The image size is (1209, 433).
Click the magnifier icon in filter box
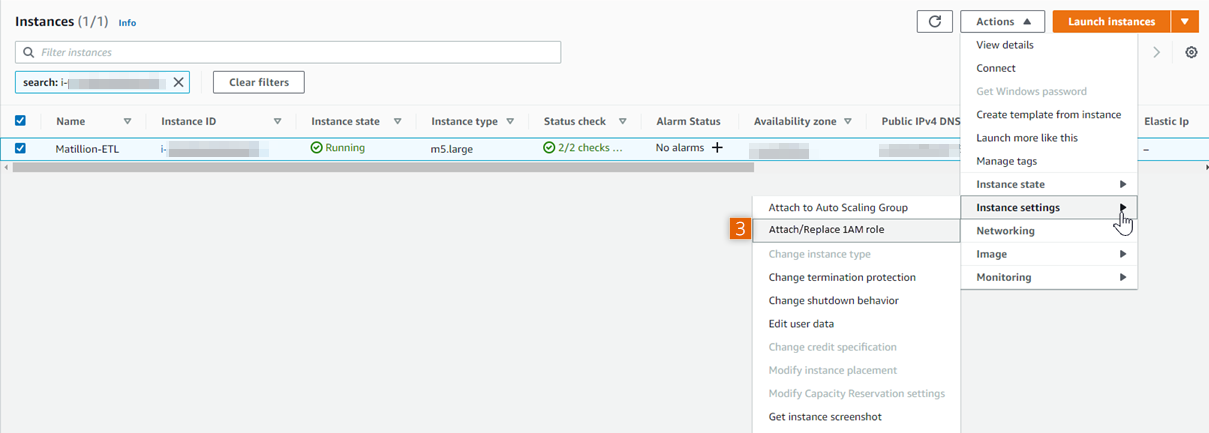(x=28, y=52)
